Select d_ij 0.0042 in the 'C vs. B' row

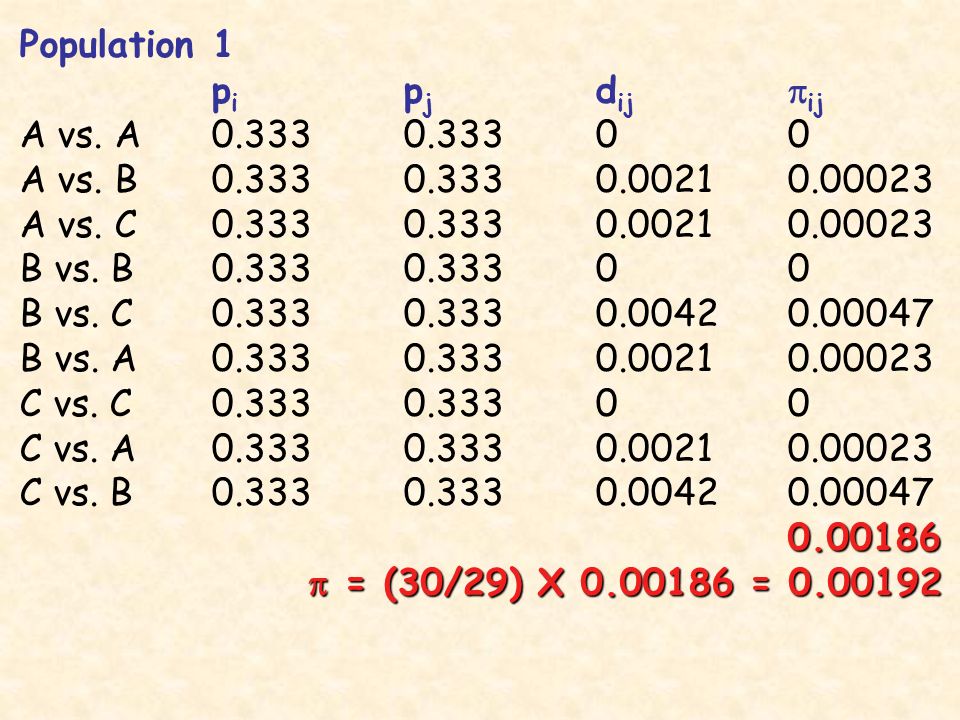(x=656, y=492)
